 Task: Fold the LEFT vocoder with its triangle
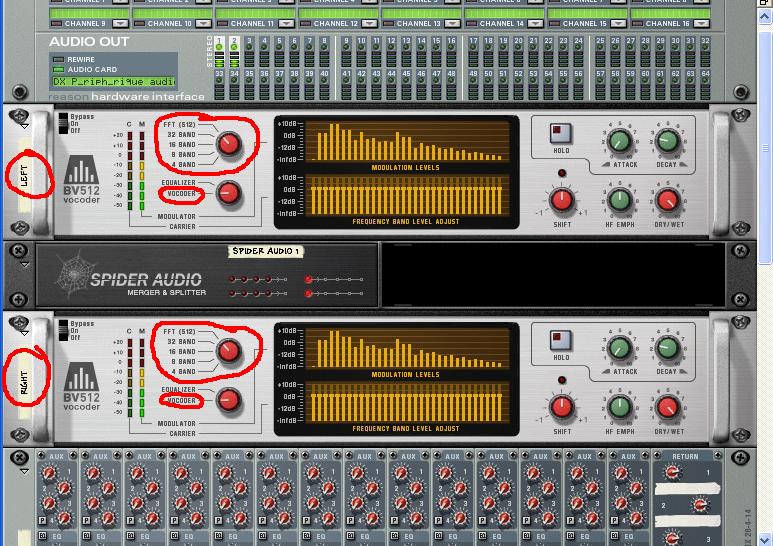[x=24, y=126]
